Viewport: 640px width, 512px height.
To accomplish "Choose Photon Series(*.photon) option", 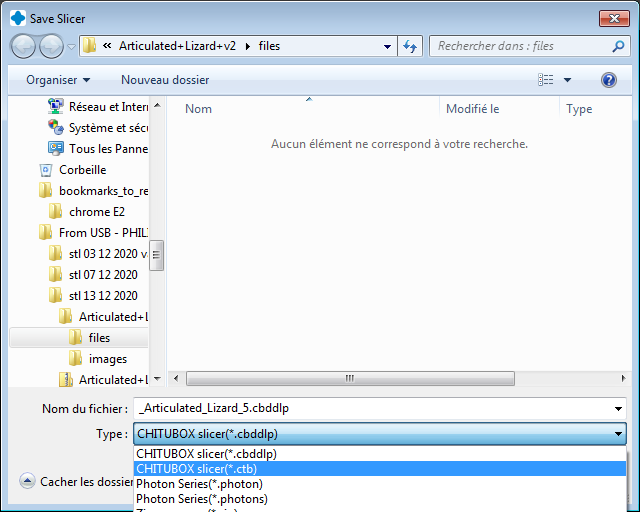I will tap(380, 484).
